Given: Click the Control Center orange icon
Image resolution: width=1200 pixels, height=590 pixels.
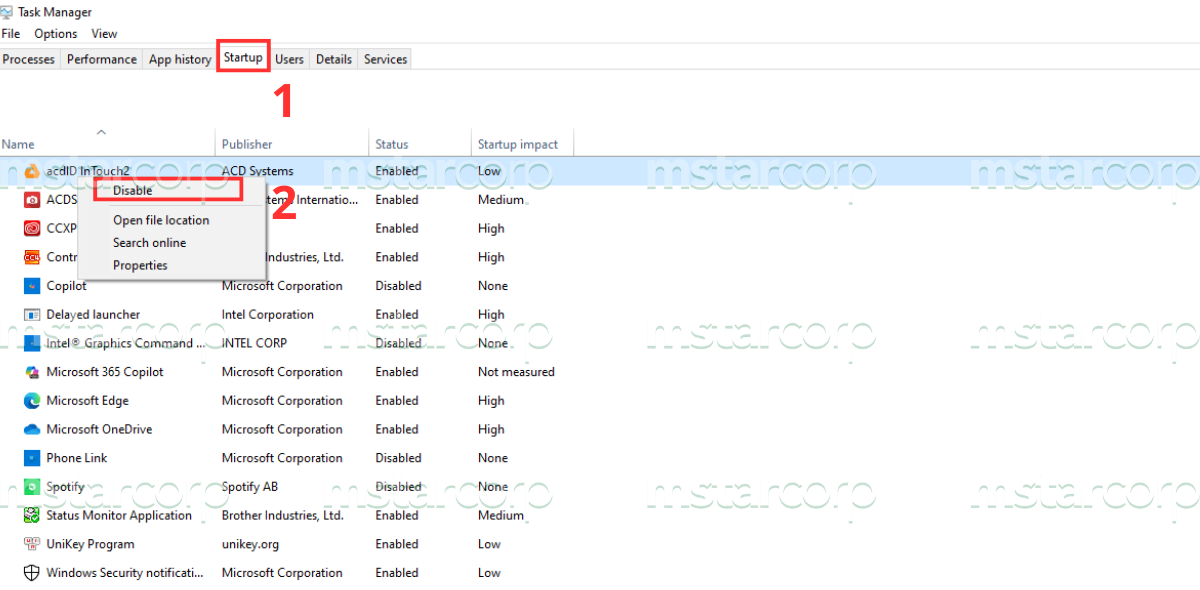Looking at the screenshot, I should pyautogui.click(x=31, y=257).
